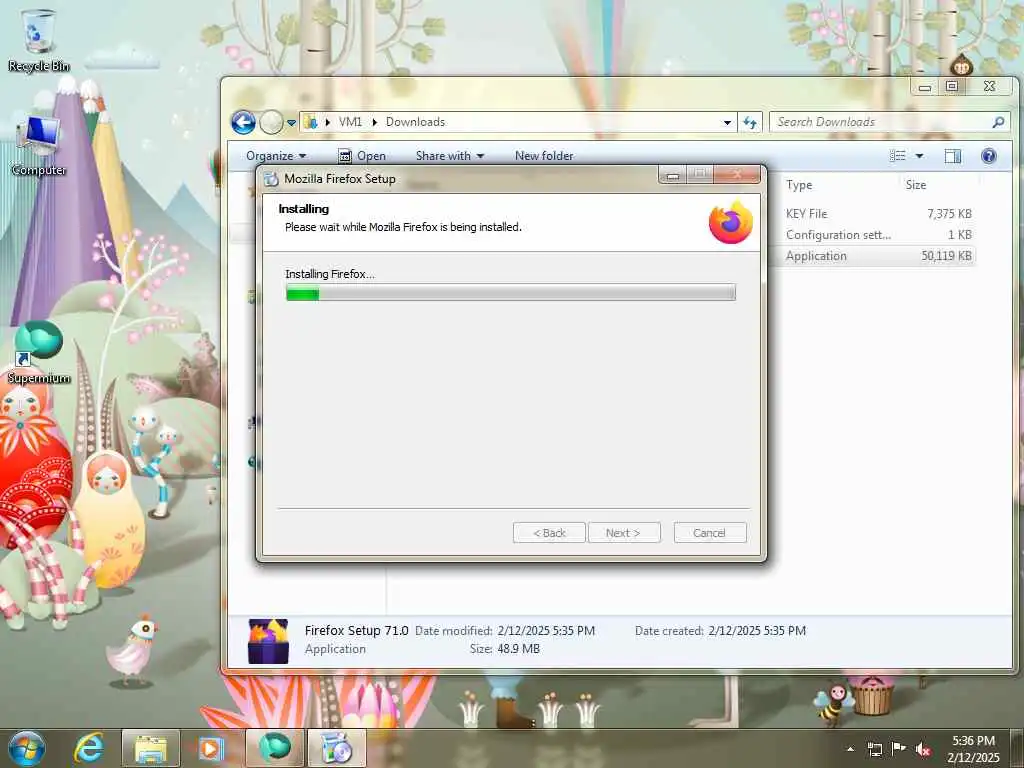Go back in the Downloads Explorer window
Viewport: 1024px width, 768px height.
[x=243, y=122]
